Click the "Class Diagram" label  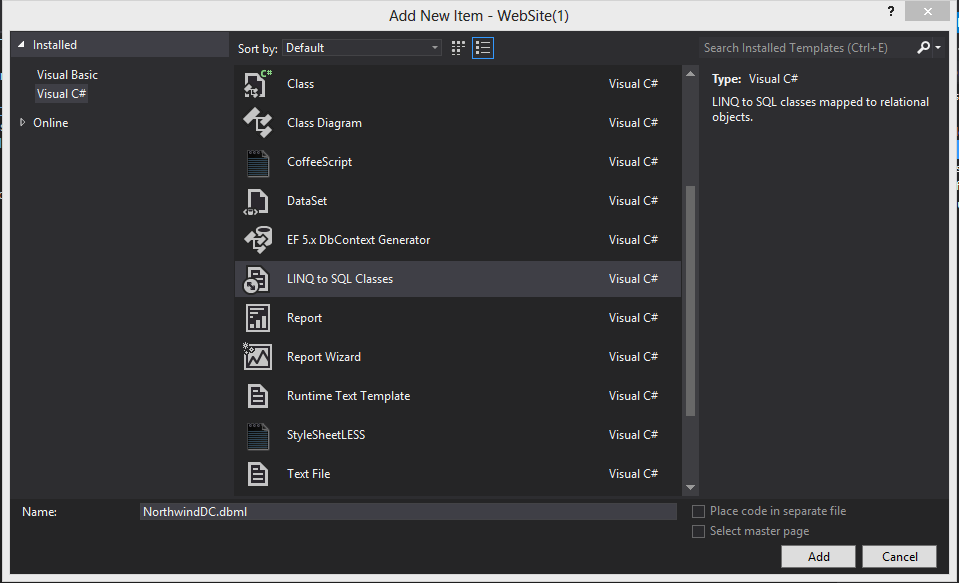coord(324,123)
